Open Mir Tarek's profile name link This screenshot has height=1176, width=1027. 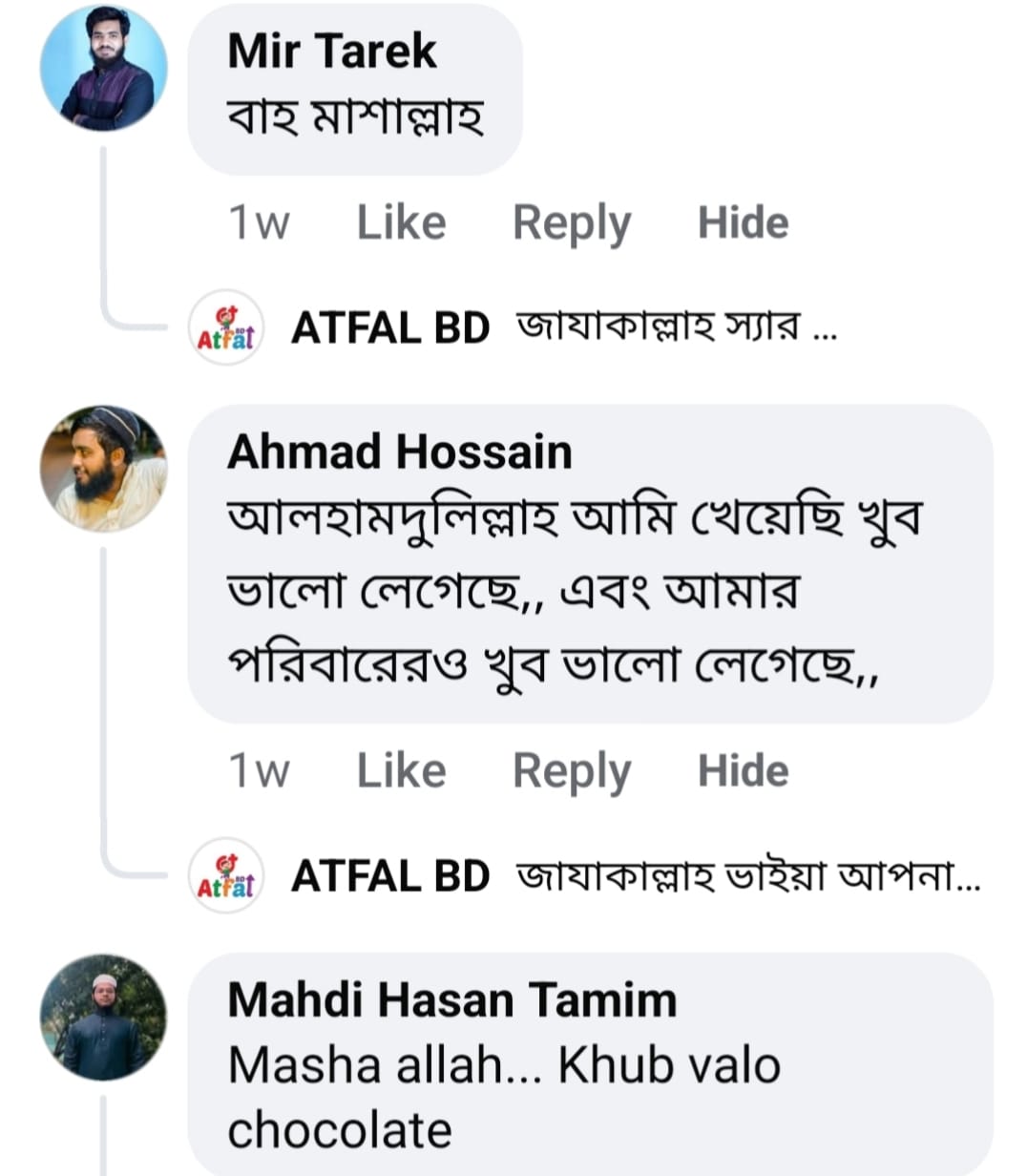(x=331, y=51)
